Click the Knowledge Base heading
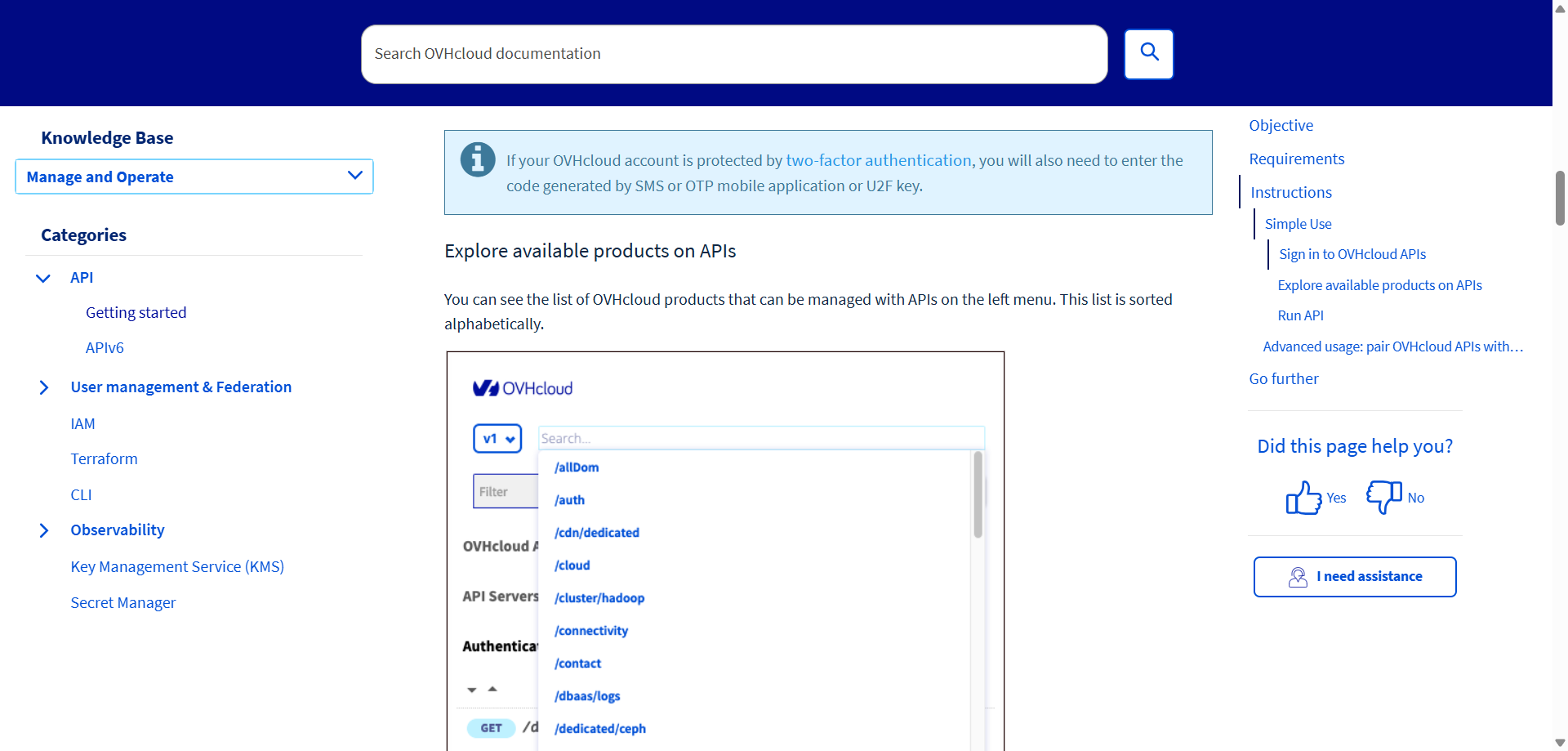This screenshot has width=1568, height=751. point(107,137)
